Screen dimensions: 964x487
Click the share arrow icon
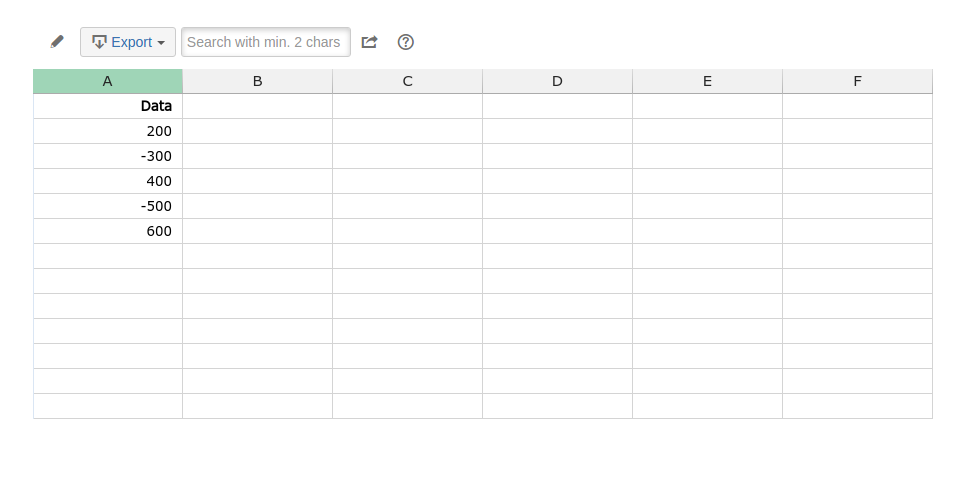[369, 42]
